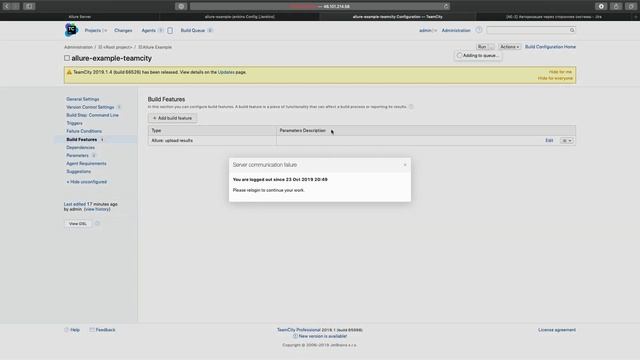Expand the Projects dropdown arrow
This screenshot has height=360, width=640.
(105, 31)
